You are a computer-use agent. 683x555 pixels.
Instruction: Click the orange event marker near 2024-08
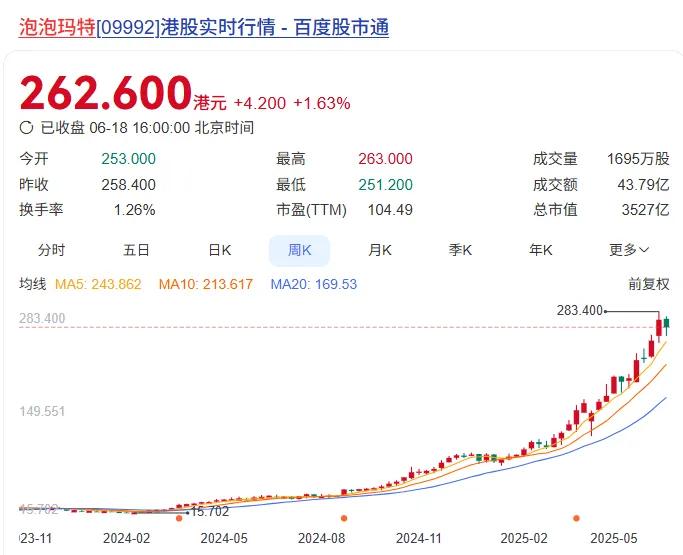tap(344, 518)
